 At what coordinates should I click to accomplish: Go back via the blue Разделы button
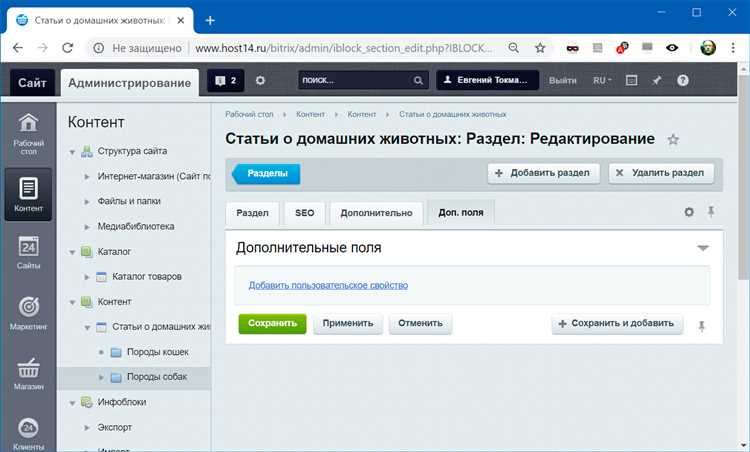pos(266,174)
